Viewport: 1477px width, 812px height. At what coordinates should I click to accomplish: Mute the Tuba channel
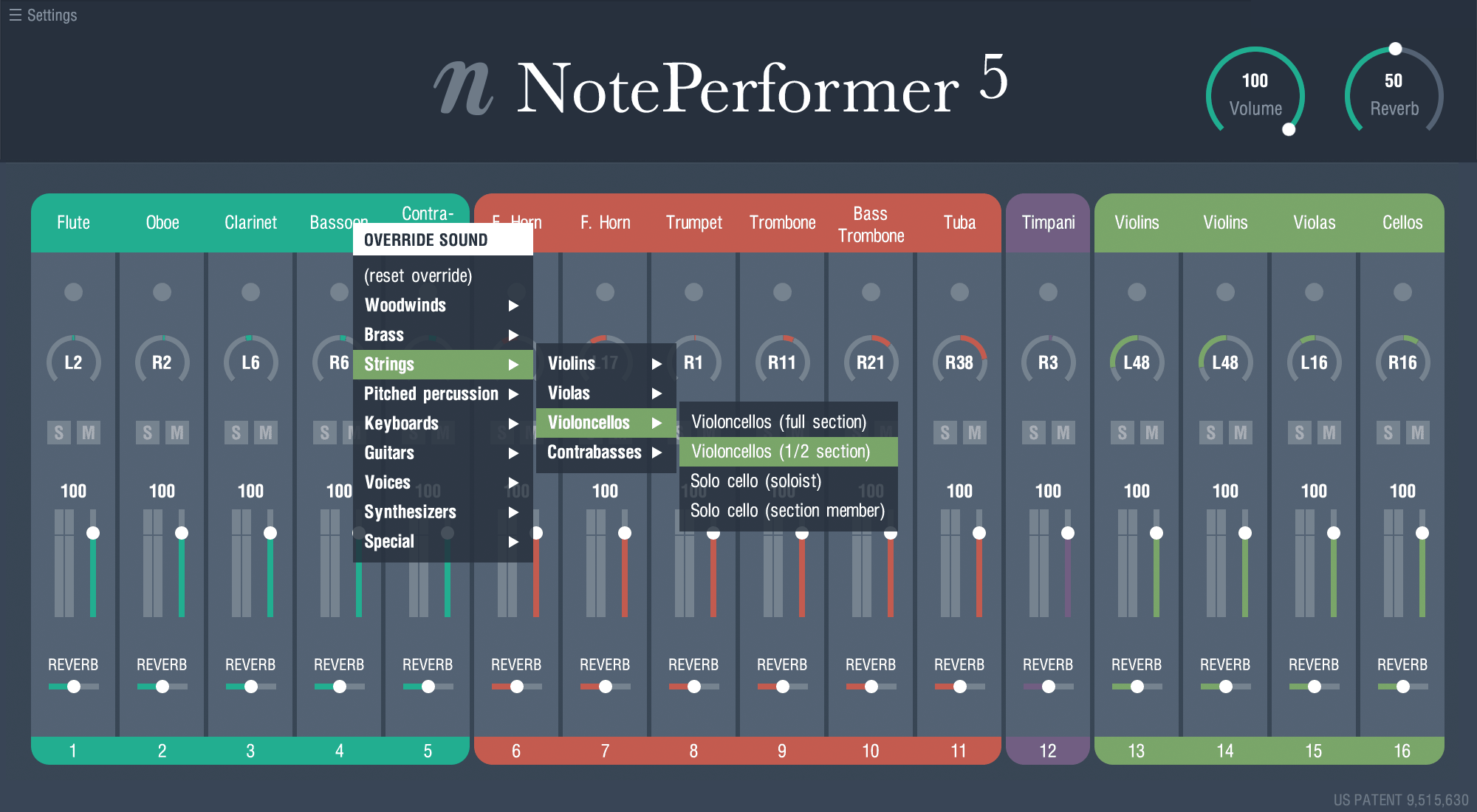coord(975,433)
